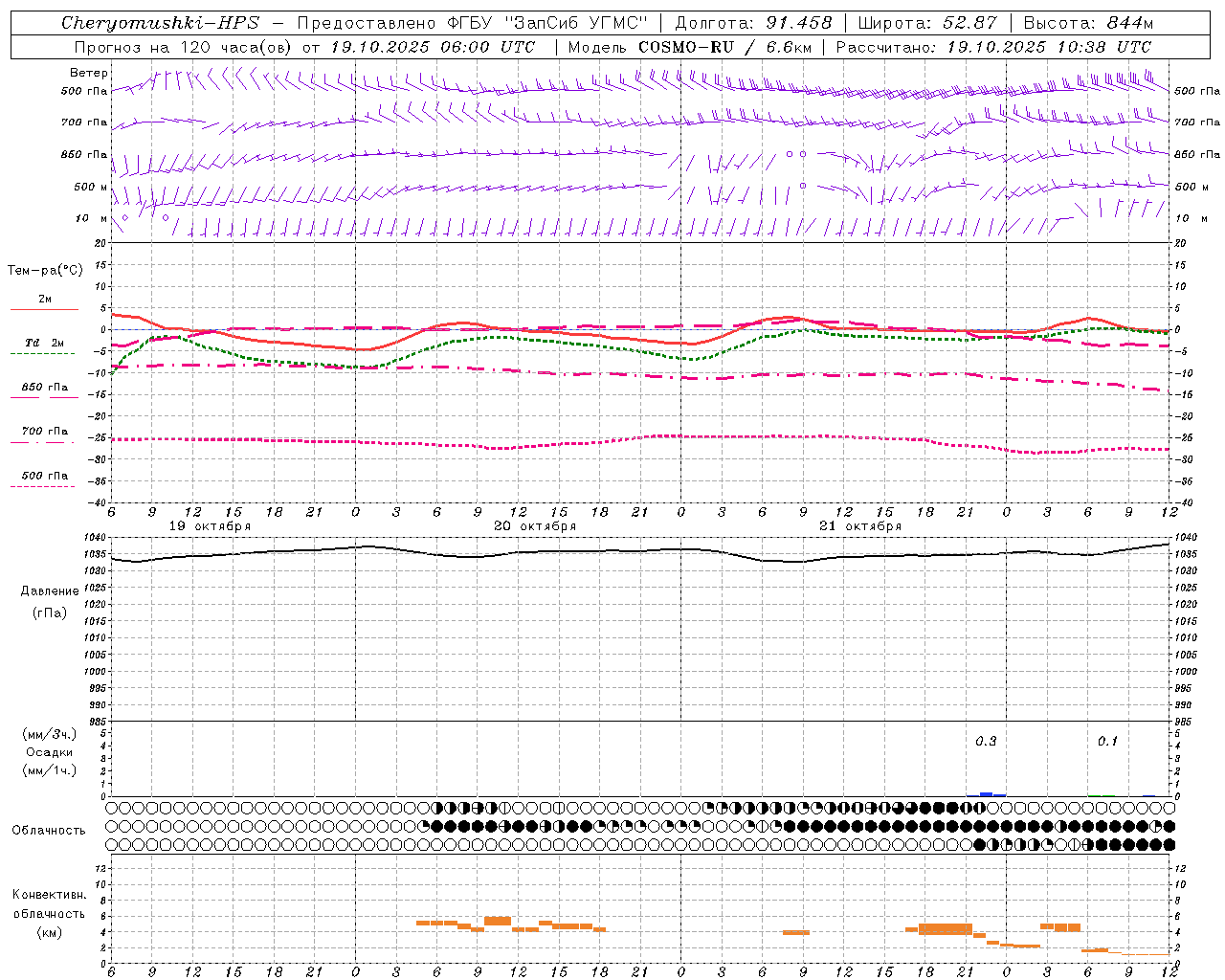Screen dimensions: 1225x980
Task: Click the Ветер wind section label
Action: (x=89, y=73)
